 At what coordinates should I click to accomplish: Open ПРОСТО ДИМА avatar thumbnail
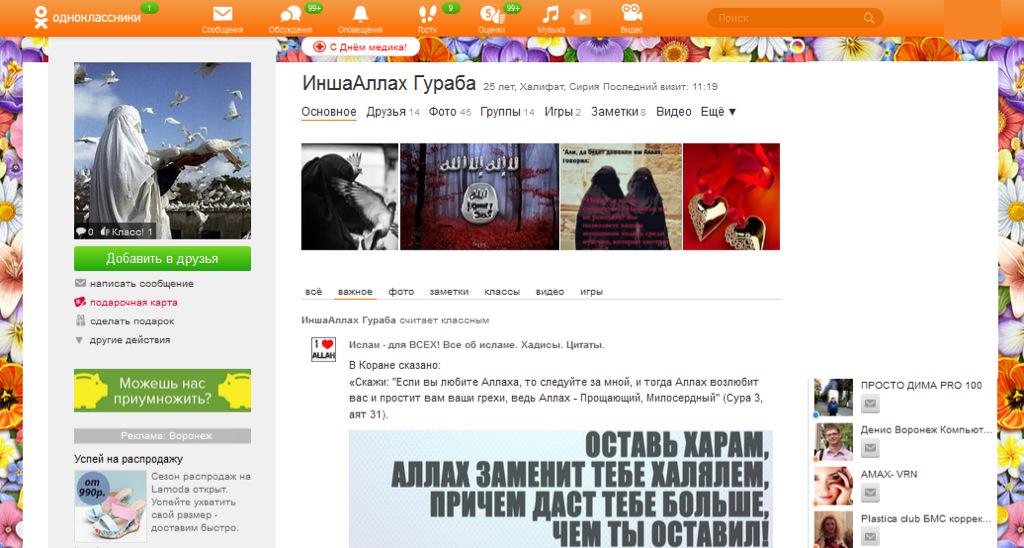(x=833, y=398)
